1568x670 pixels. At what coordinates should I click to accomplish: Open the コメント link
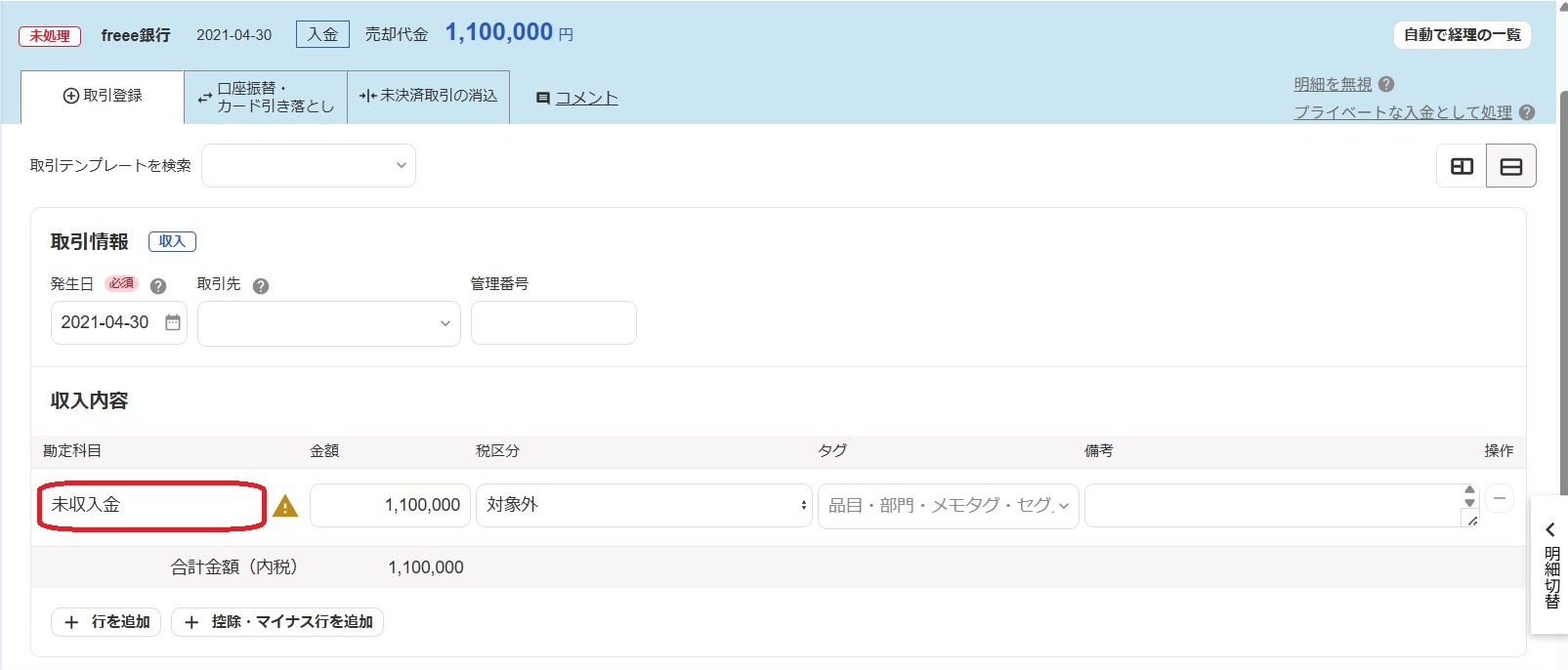pyautogui.click(x=586, y=98)
